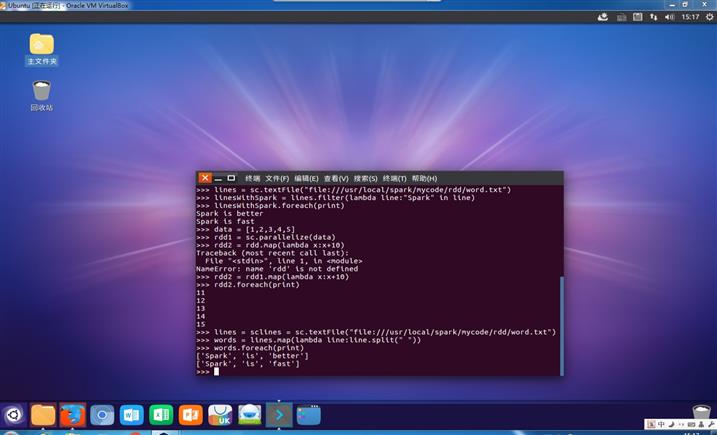Open the file manager folder in dock
717x435 pixels.
(x=43, y=415)
